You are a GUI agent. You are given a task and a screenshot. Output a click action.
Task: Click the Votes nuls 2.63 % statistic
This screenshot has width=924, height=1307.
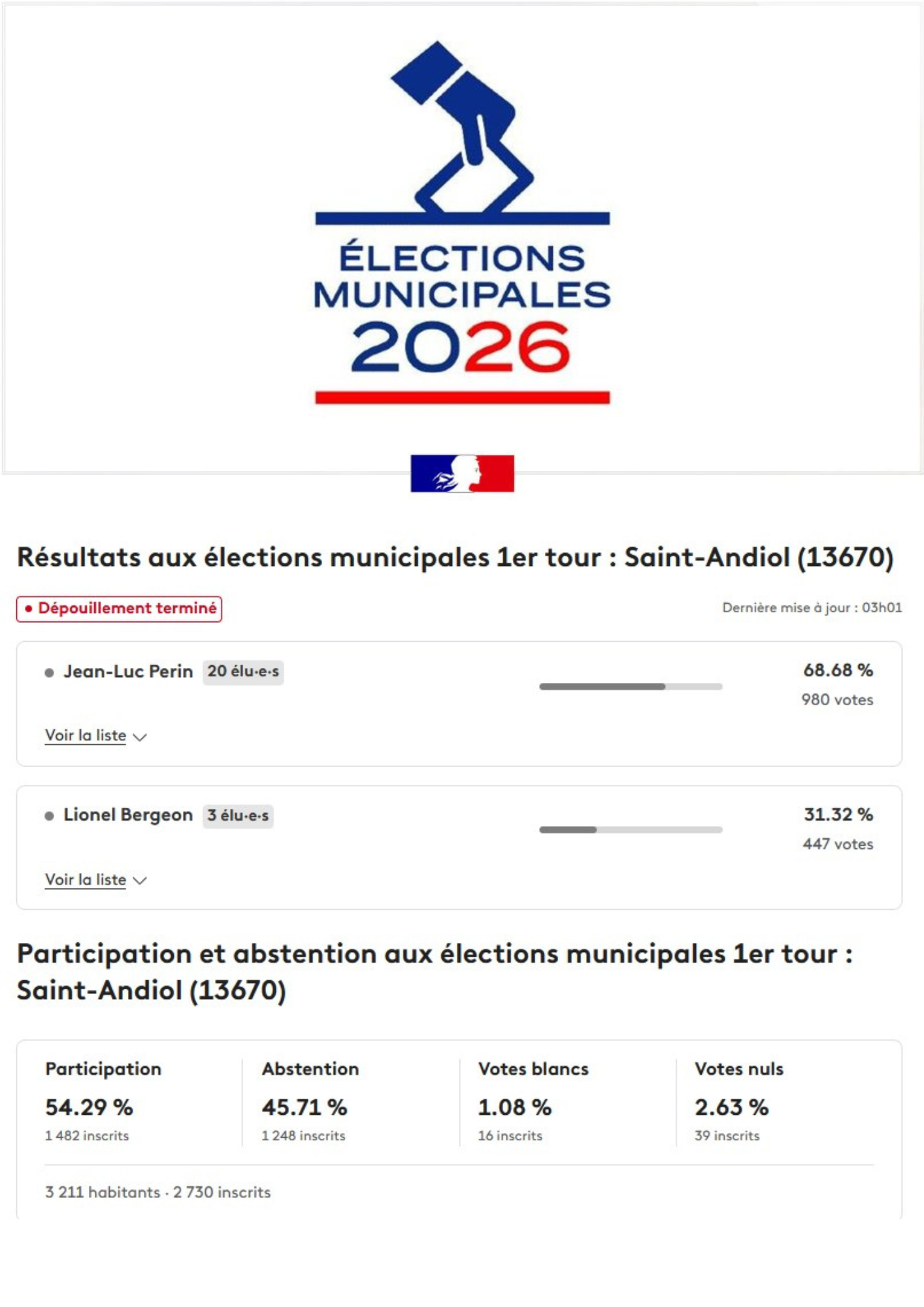pos(731,1107)
